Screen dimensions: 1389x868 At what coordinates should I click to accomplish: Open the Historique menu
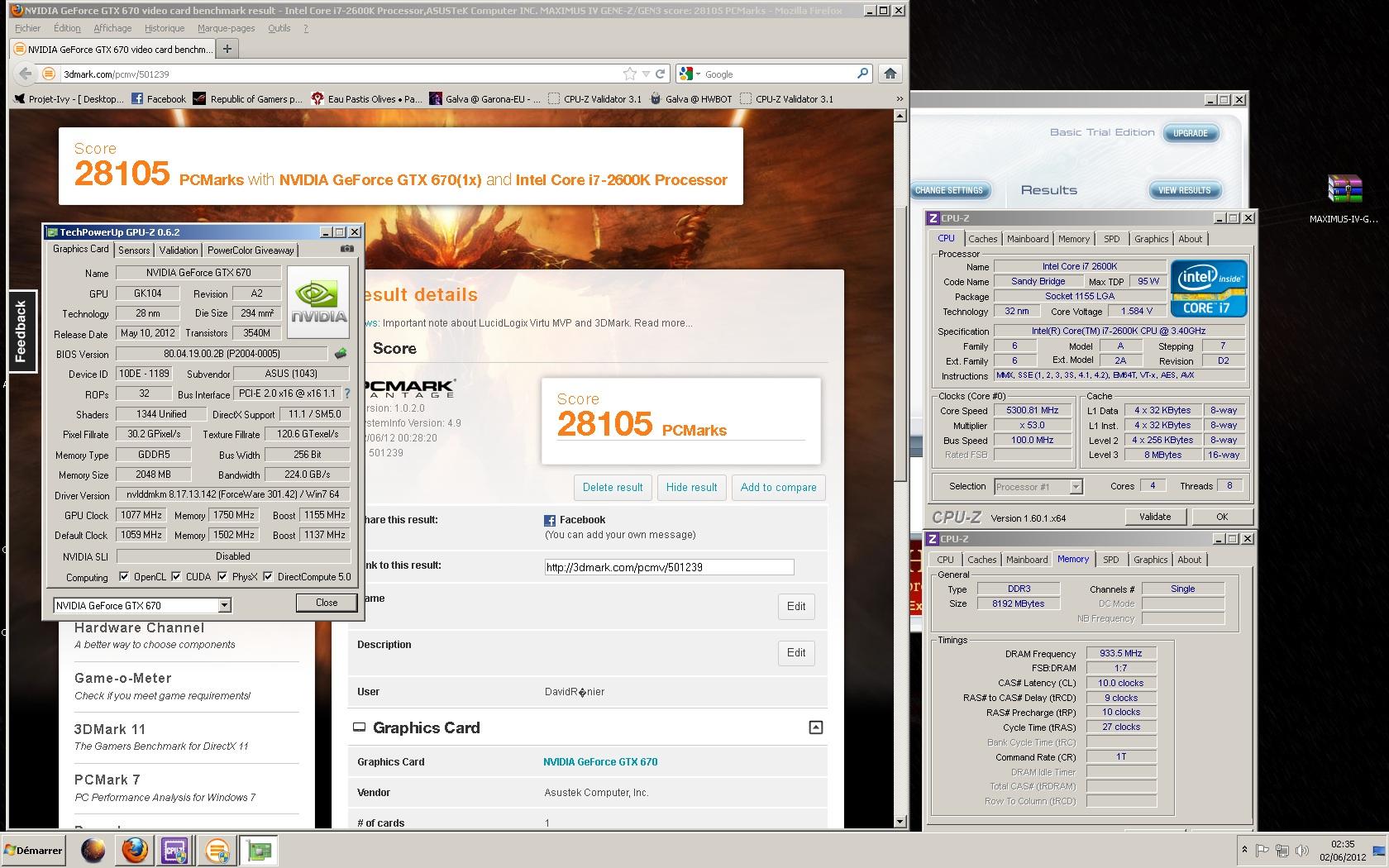(165, 28)
